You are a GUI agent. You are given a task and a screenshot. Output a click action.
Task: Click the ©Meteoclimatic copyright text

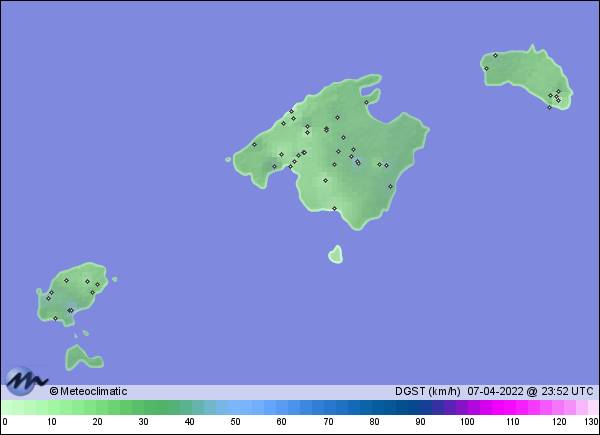click(88, 391)
